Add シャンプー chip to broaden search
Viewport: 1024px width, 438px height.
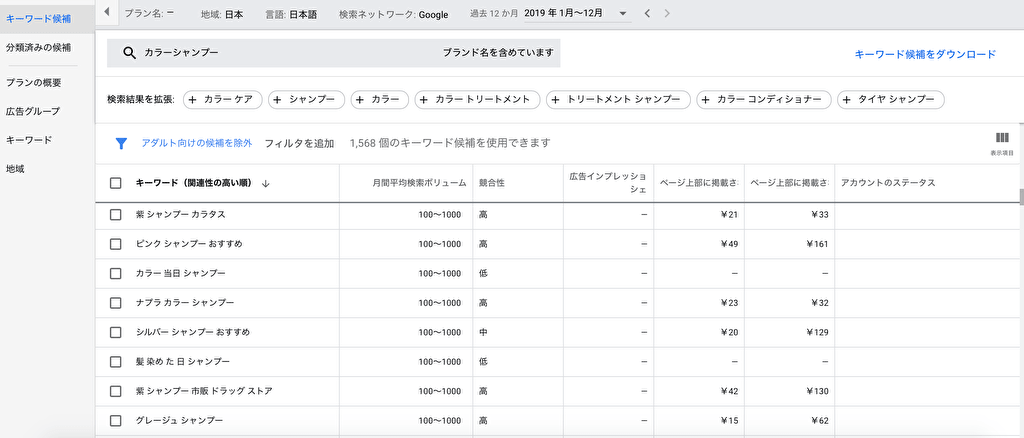(x=306, y=100)
